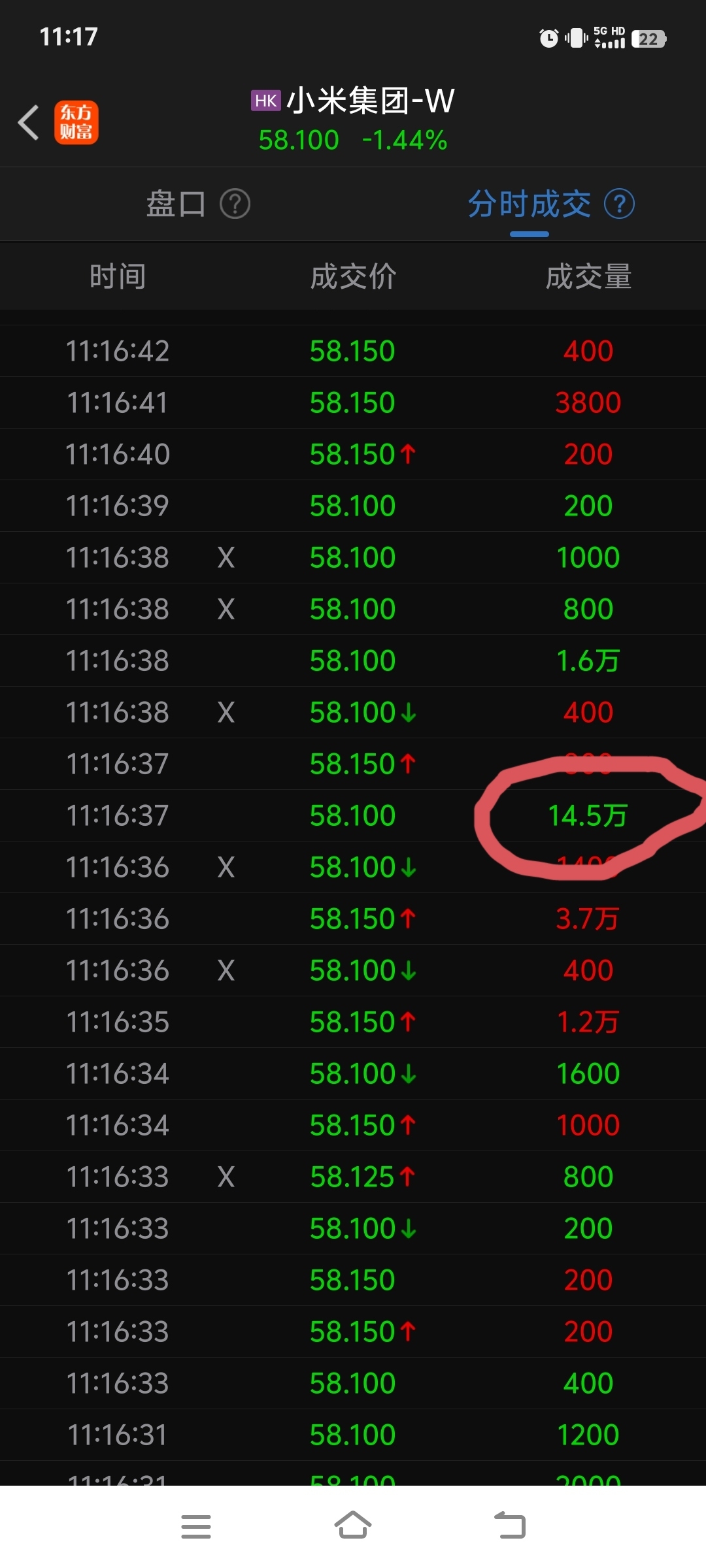The image size is (706, 1568).
Task: Tap the battery indicator in status bar
Action: [x=648, y=39]
